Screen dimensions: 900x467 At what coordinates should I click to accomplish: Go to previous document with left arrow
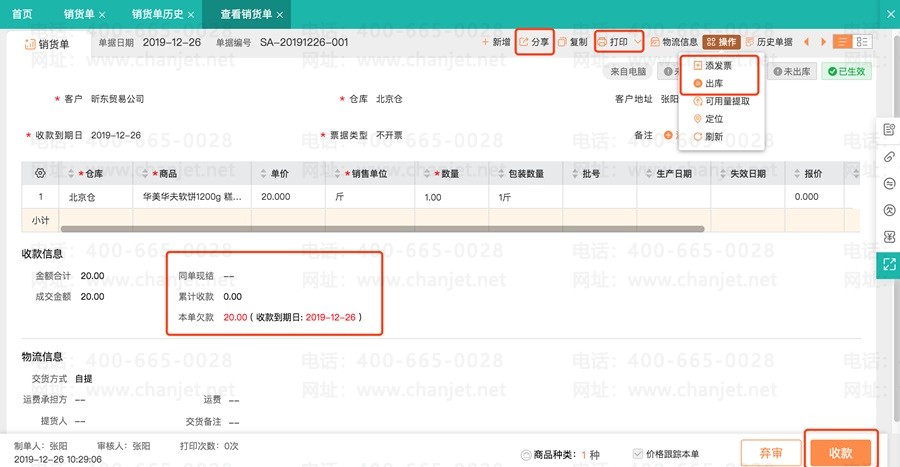click(x=806, y=42)
